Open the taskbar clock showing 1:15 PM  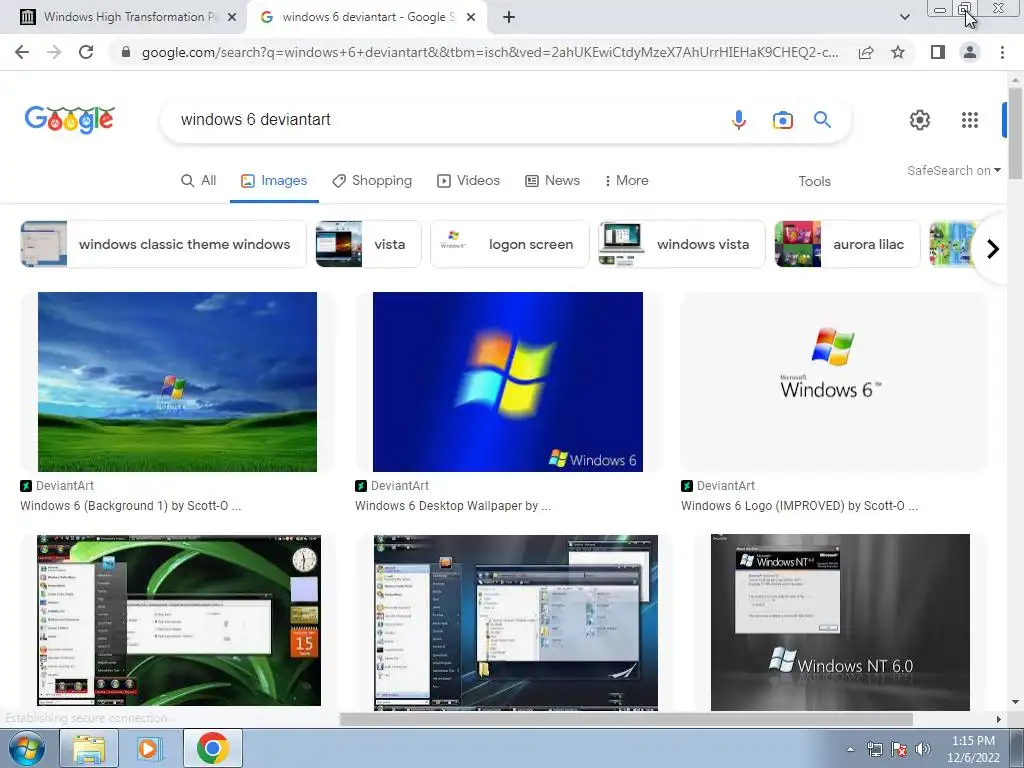(973, 749)
